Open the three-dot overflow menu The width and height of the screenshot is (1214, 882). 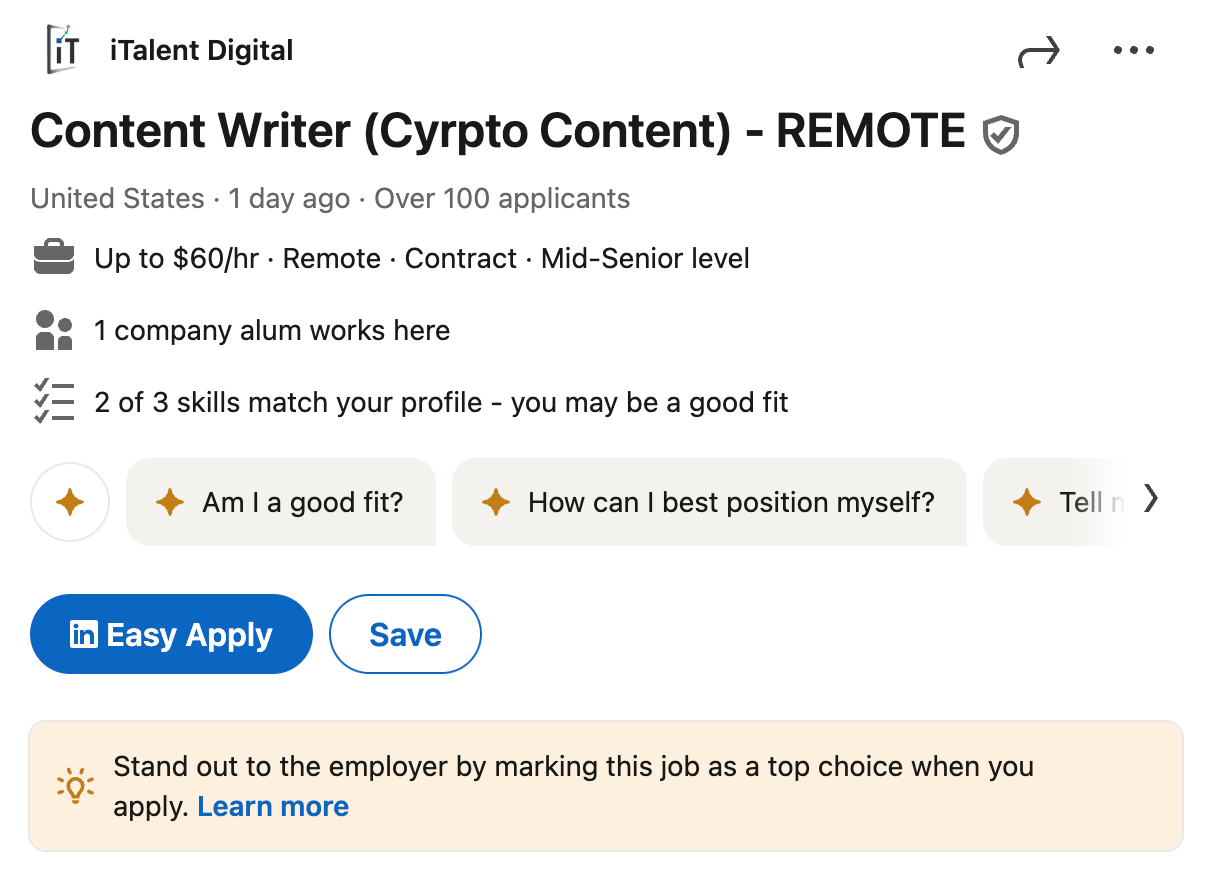click(1133, 50)
